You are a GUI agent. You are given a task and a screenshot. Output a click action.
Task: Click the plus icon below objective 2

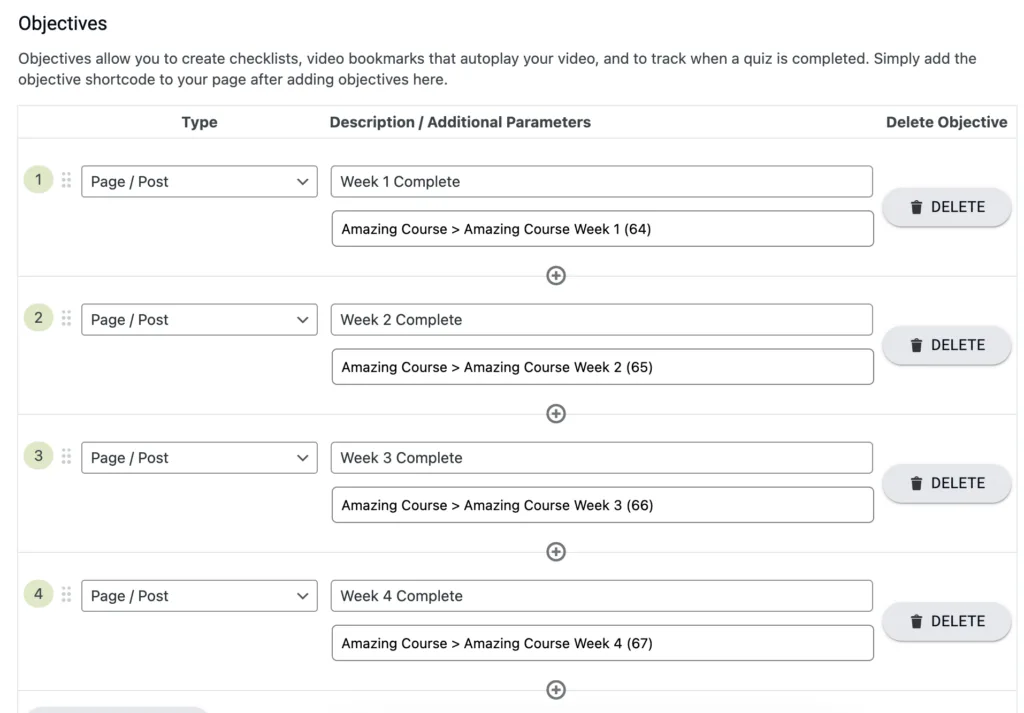(x=556, y=413)
